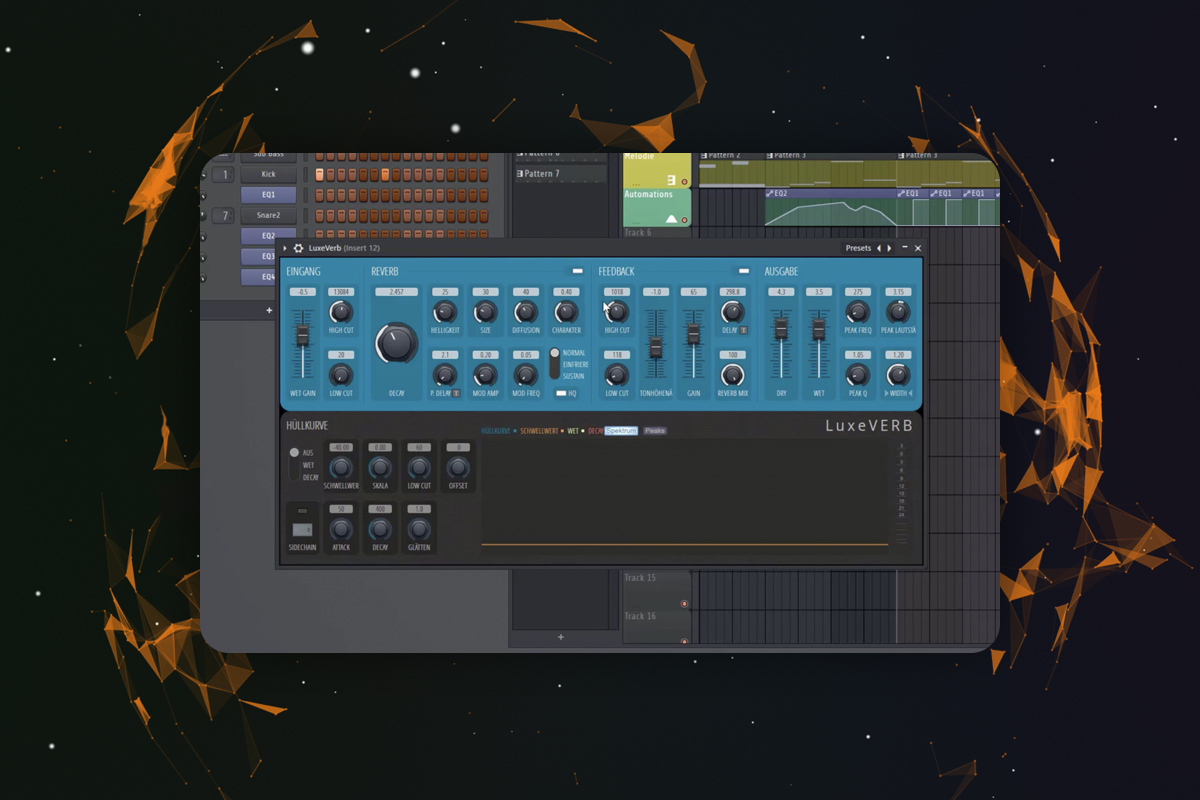Toggle the REVERB section bypass icon
This screenshot has height=800, width=1200.
[577, 271]
